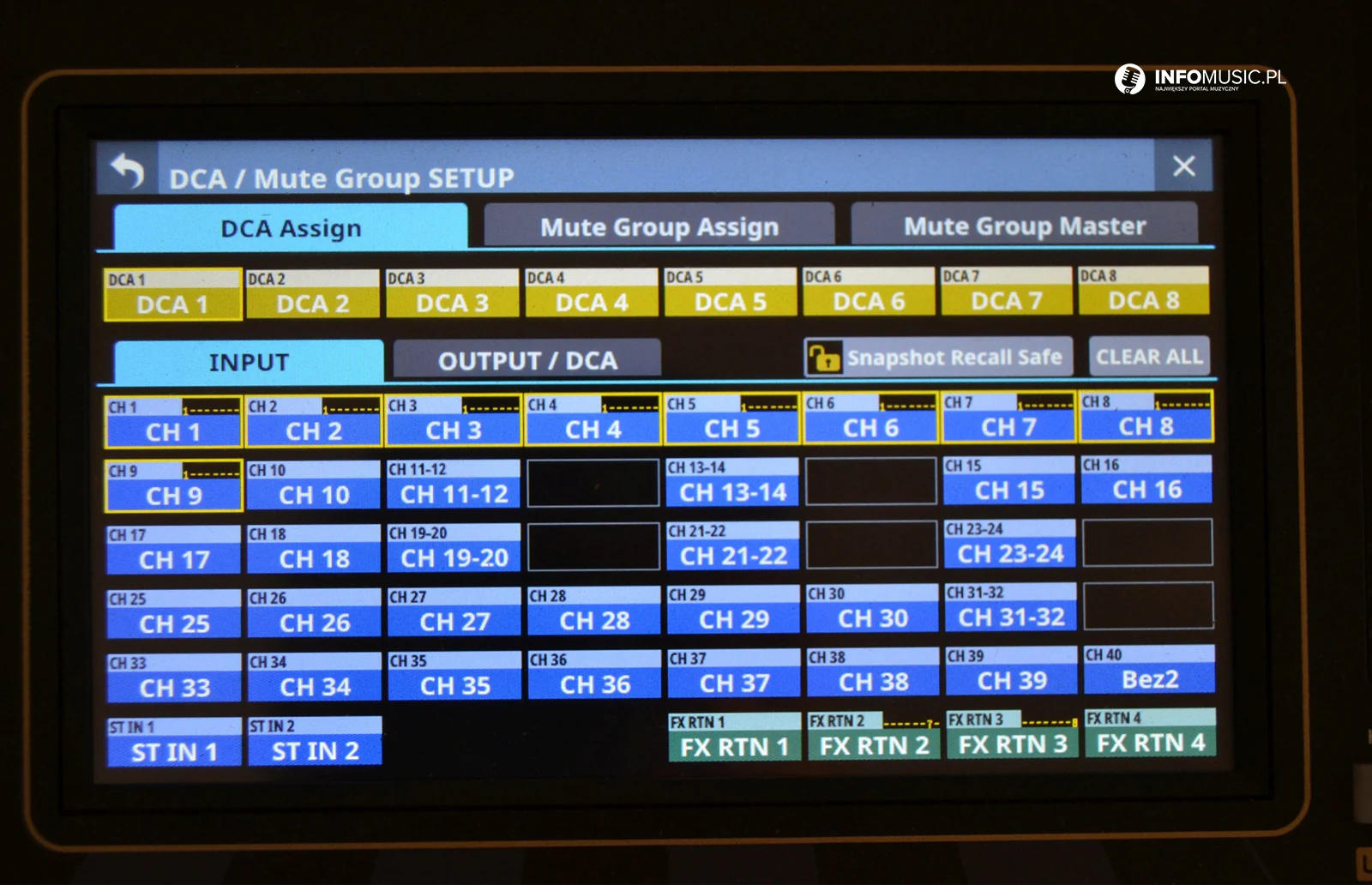Assign CH 15 to the DCA
Image resolution: width=1372 pixels, height=885 pixels.
pos(1009,481)
